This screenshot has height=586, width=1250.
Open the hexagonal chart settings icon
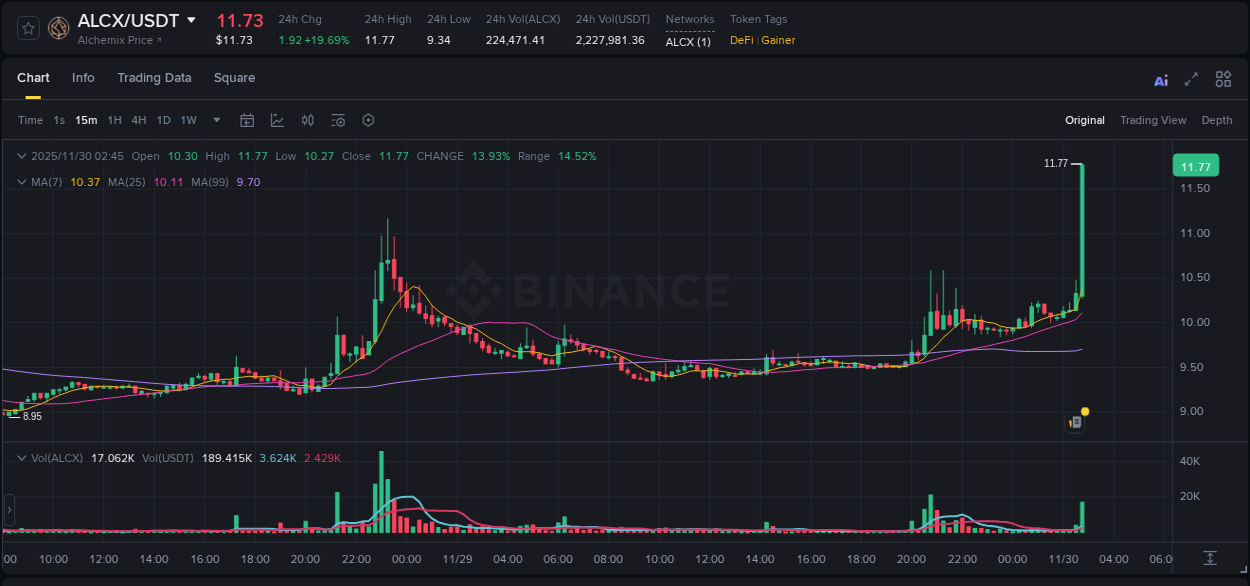coord(368,120)
